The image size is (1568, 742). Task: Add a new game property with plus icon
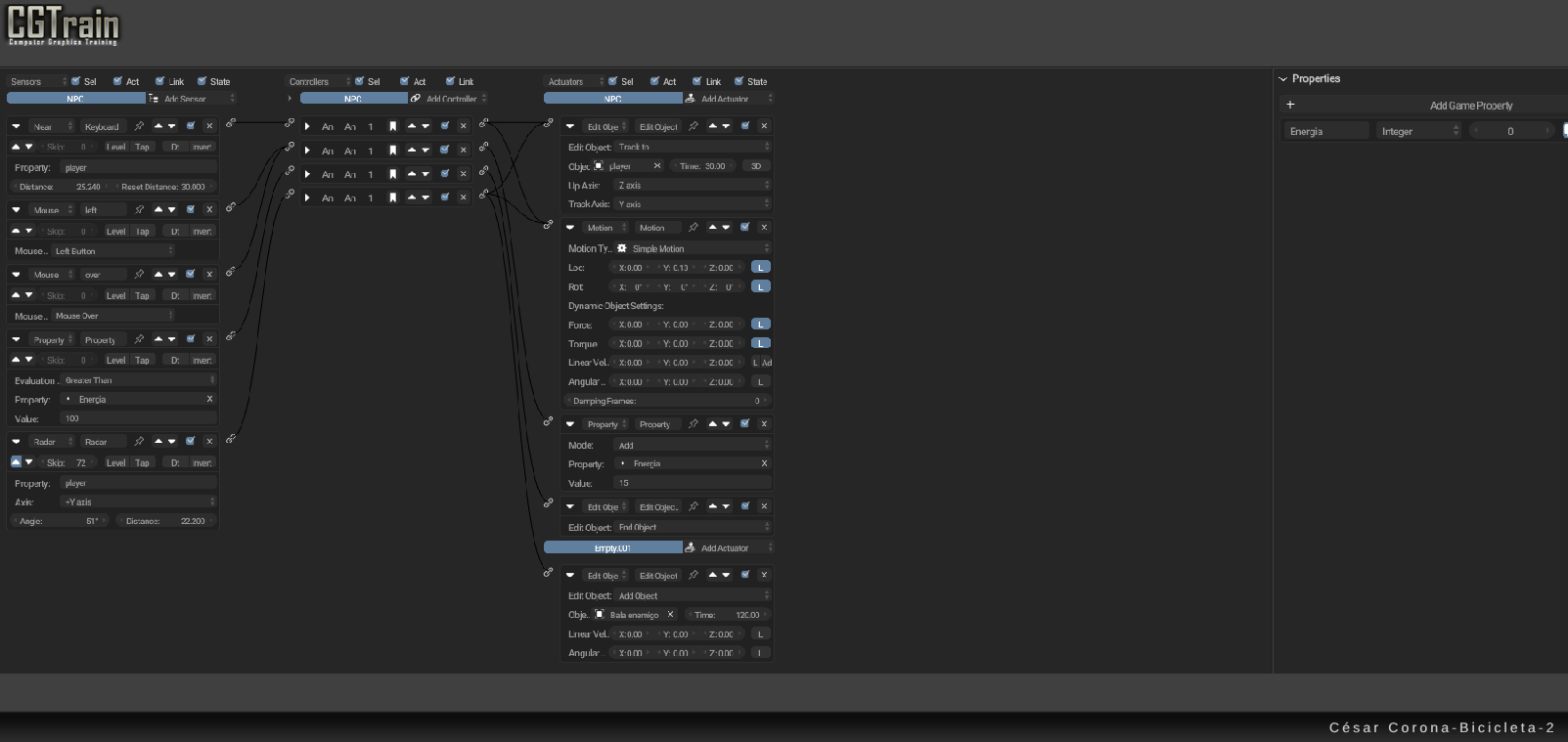tap(1290, 105)
